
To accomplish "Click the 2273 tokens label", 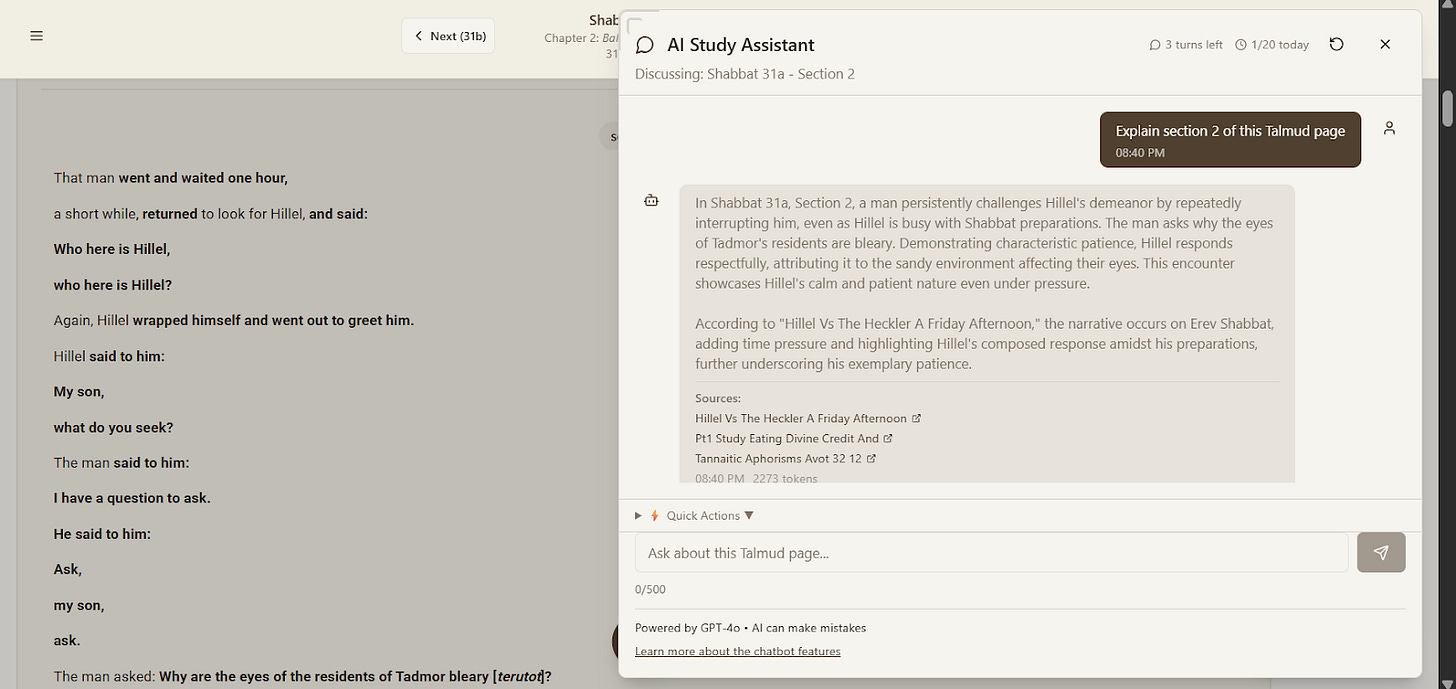I will point(785,478).
